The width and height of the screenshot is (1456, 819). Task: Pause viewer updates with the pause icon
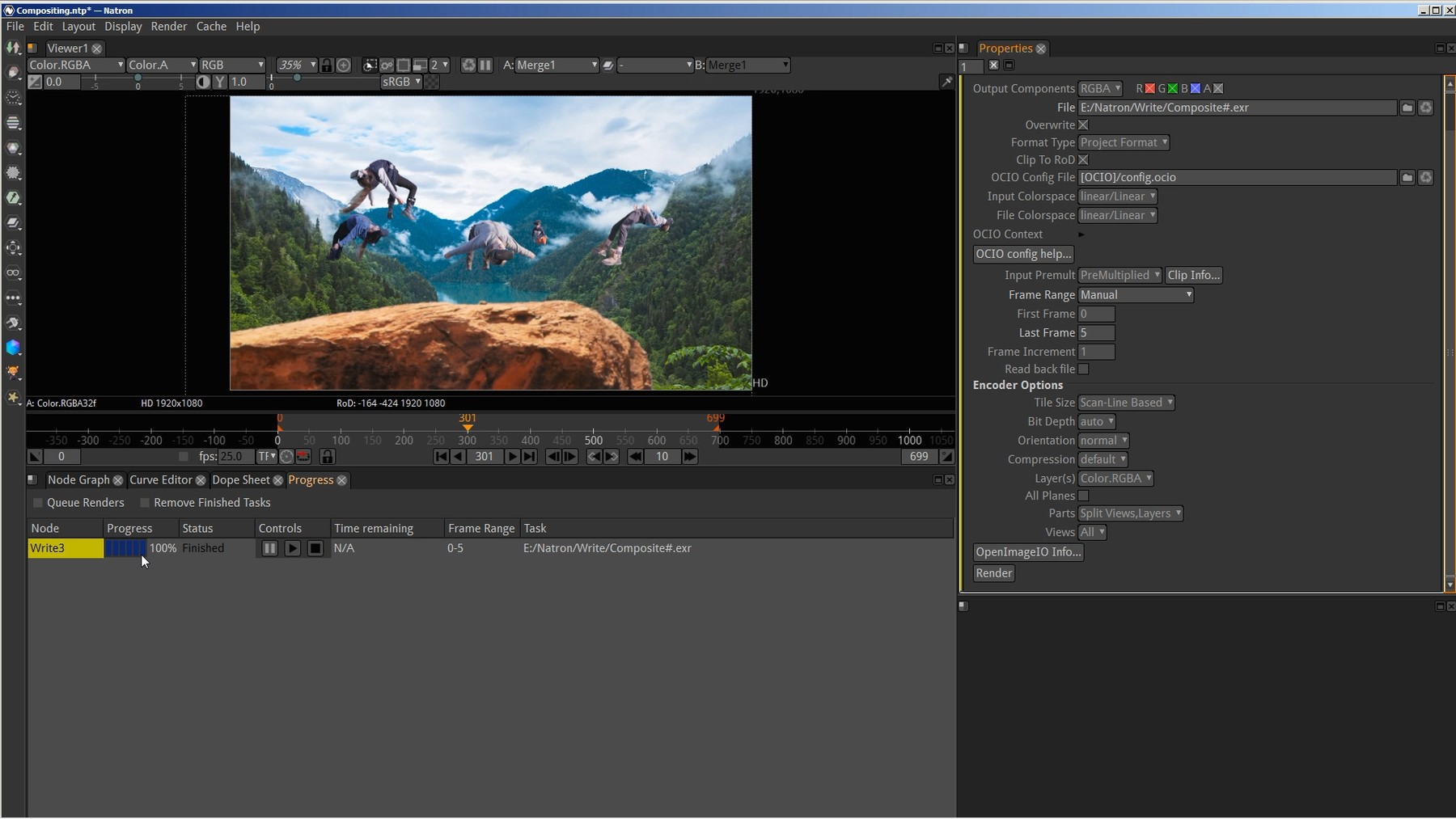point(485,65)
